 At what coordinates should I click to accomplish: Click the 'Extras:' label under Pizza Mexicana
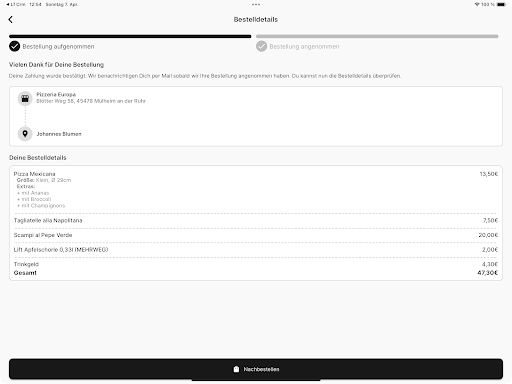click(x=26, y=186)
